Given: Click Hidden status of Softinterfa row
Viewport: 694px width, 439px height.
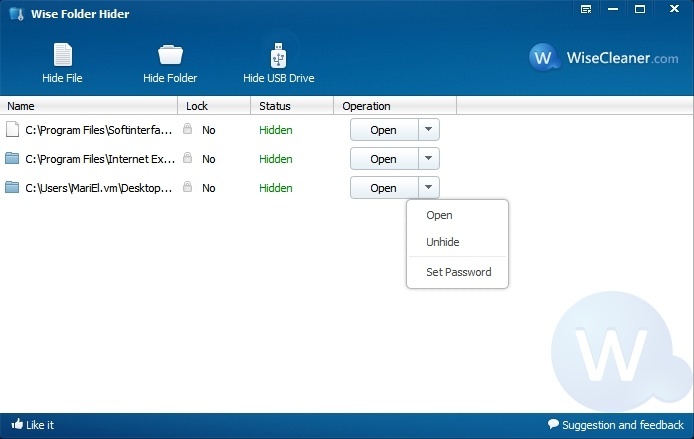Looking at the screenshot, I should click(x=276, y=130).
